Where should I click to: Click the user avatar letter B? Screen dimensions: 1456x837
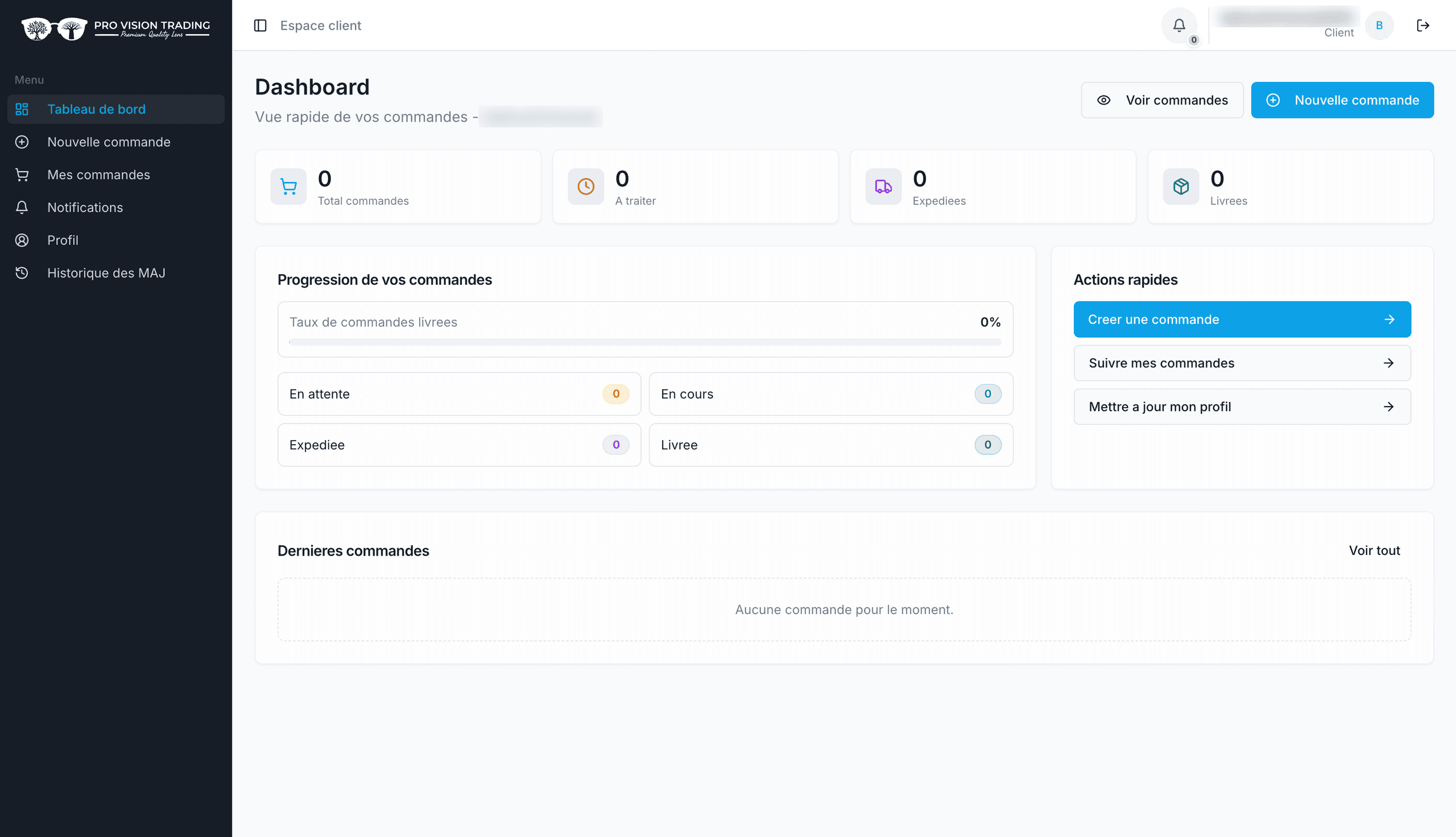1379,25
